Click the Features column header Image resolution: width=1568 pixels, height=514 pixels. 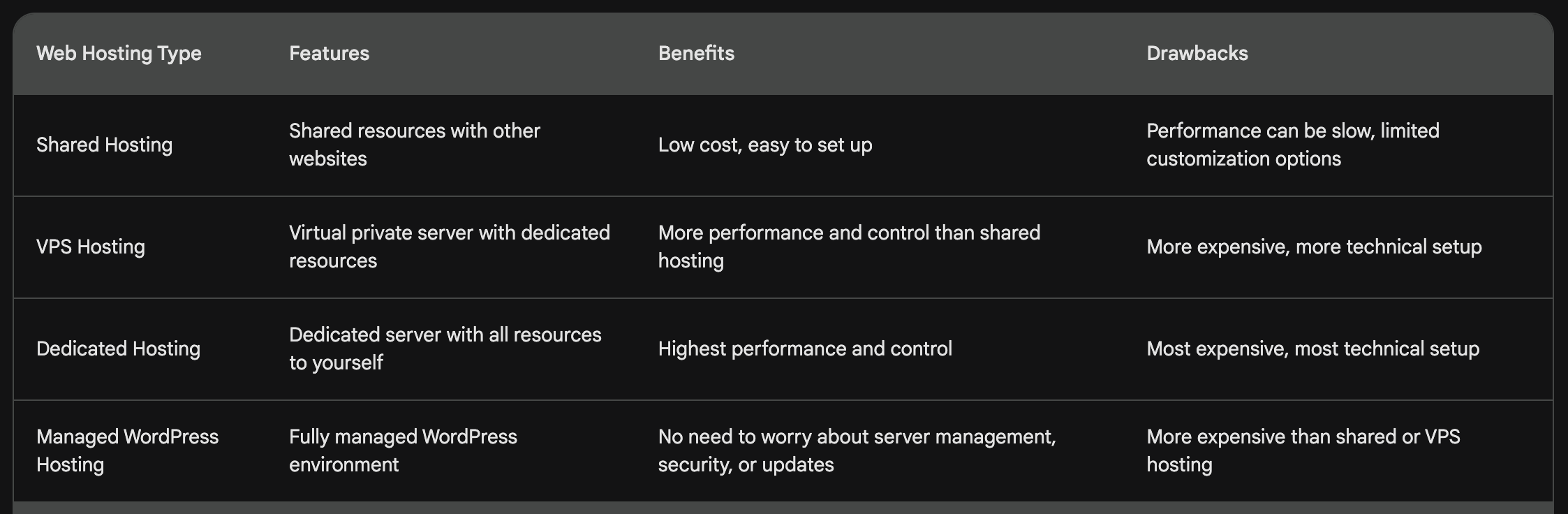pyautogui.click(x=329, y=54)
